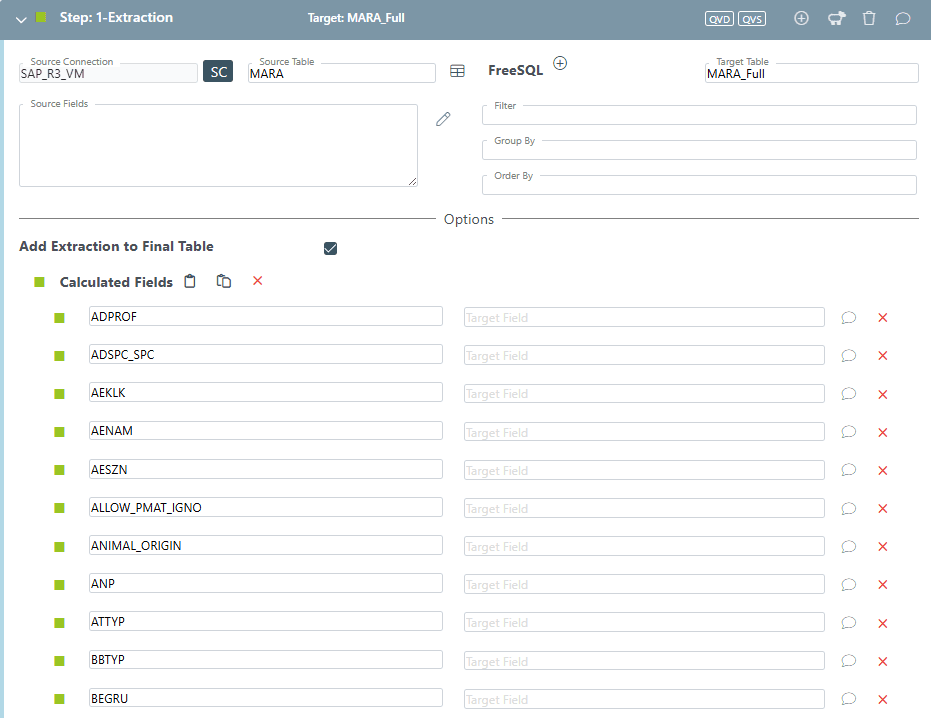Uncheck Add Extraction to Final Table
The image size is (931, 718).
click(x=331, y=248)
